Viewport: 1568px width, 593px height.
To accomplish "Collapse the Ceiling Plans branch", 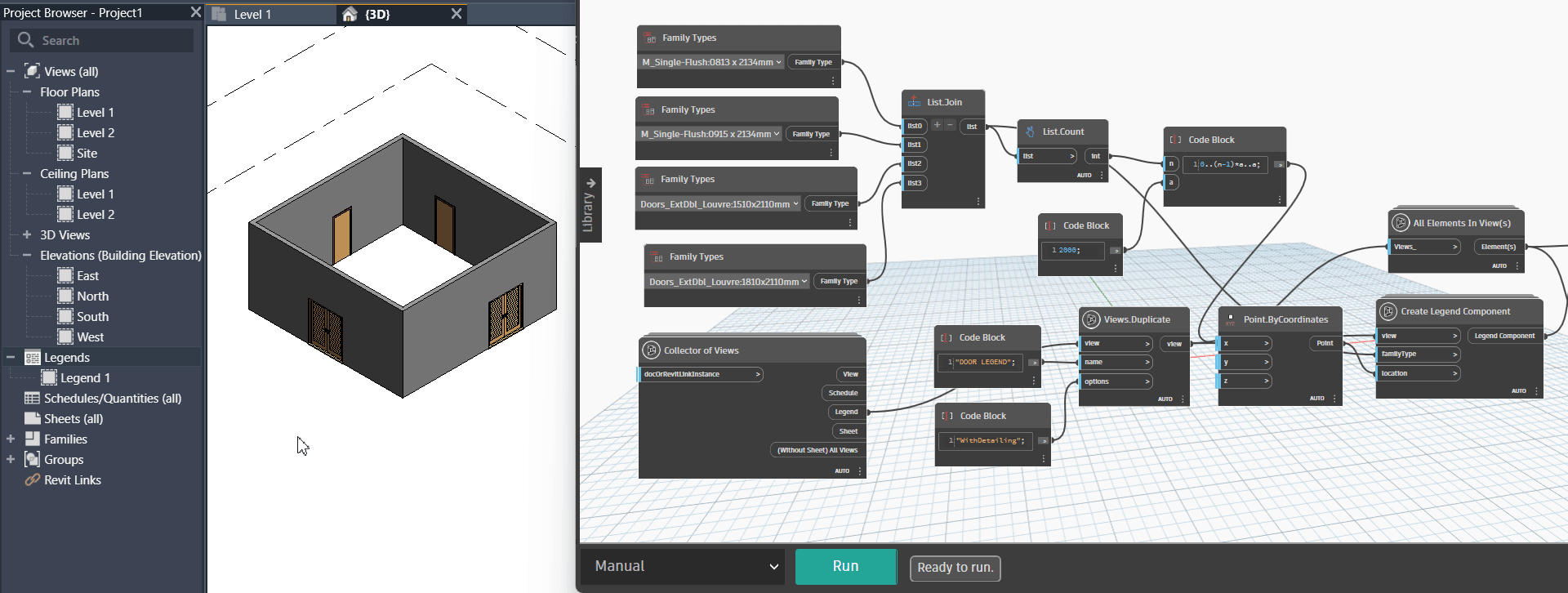I will tap(27, 173).
